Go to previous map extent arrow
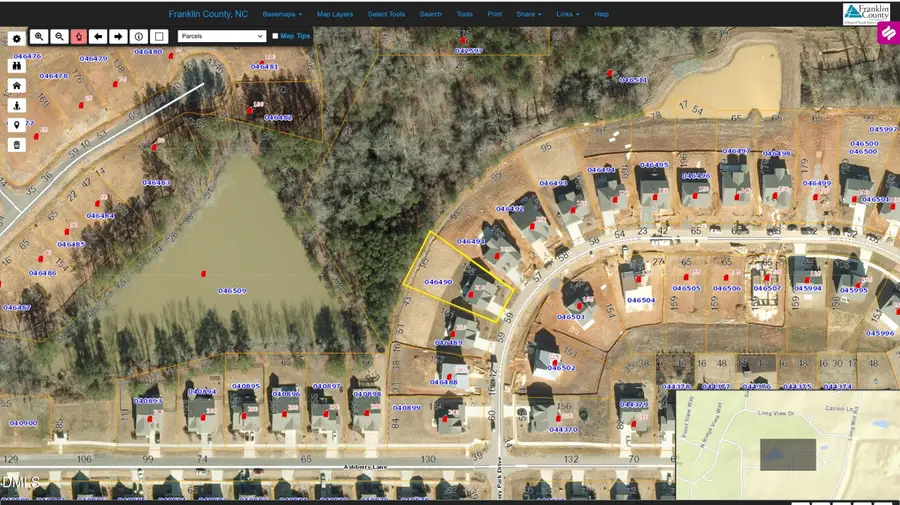This screenshot has width=900, height=505. (x=98, y=36)
